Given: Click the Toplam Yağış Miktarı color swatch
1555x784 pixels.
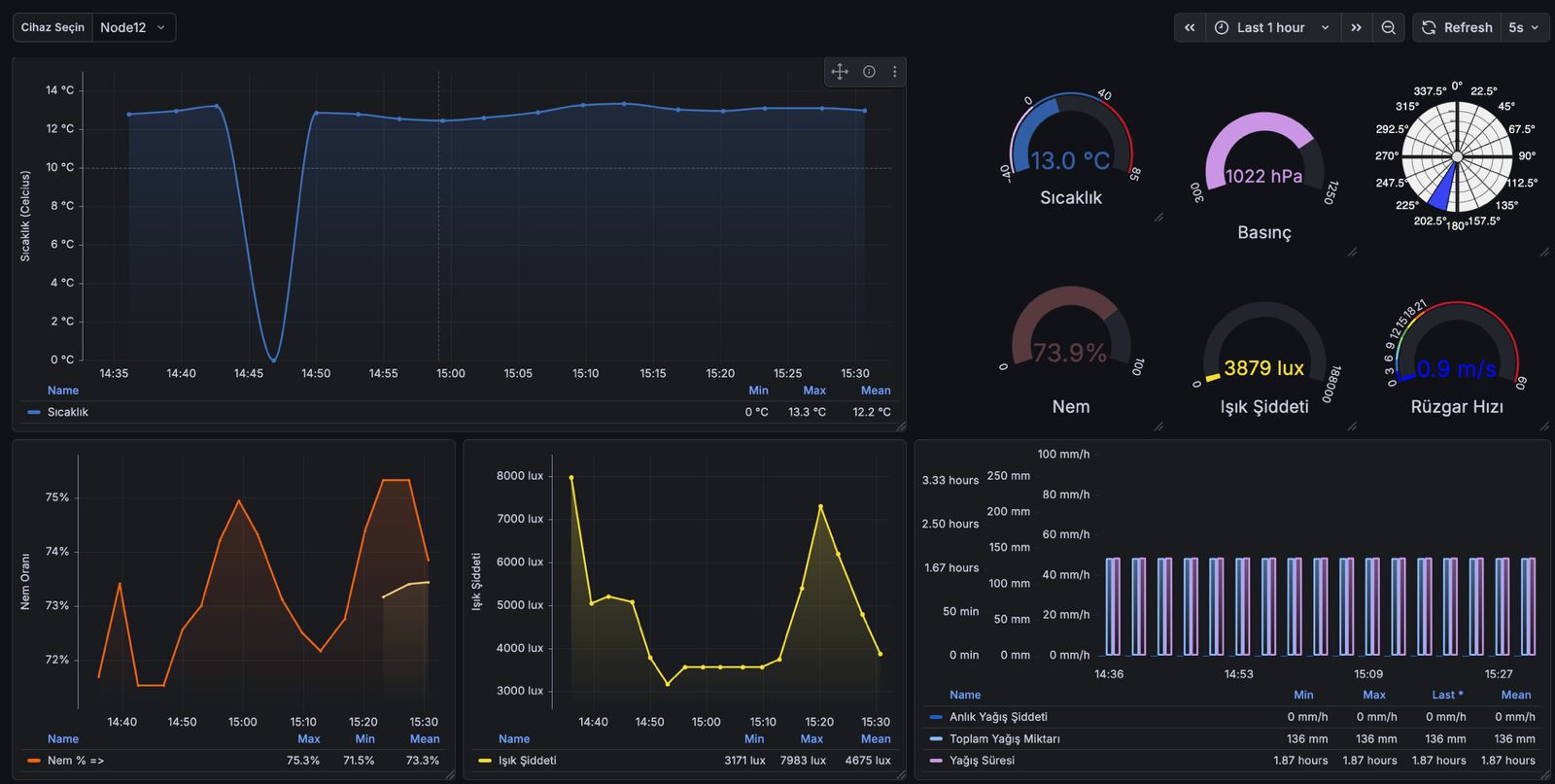Looking at the screenshot, I should click(936, 739).
